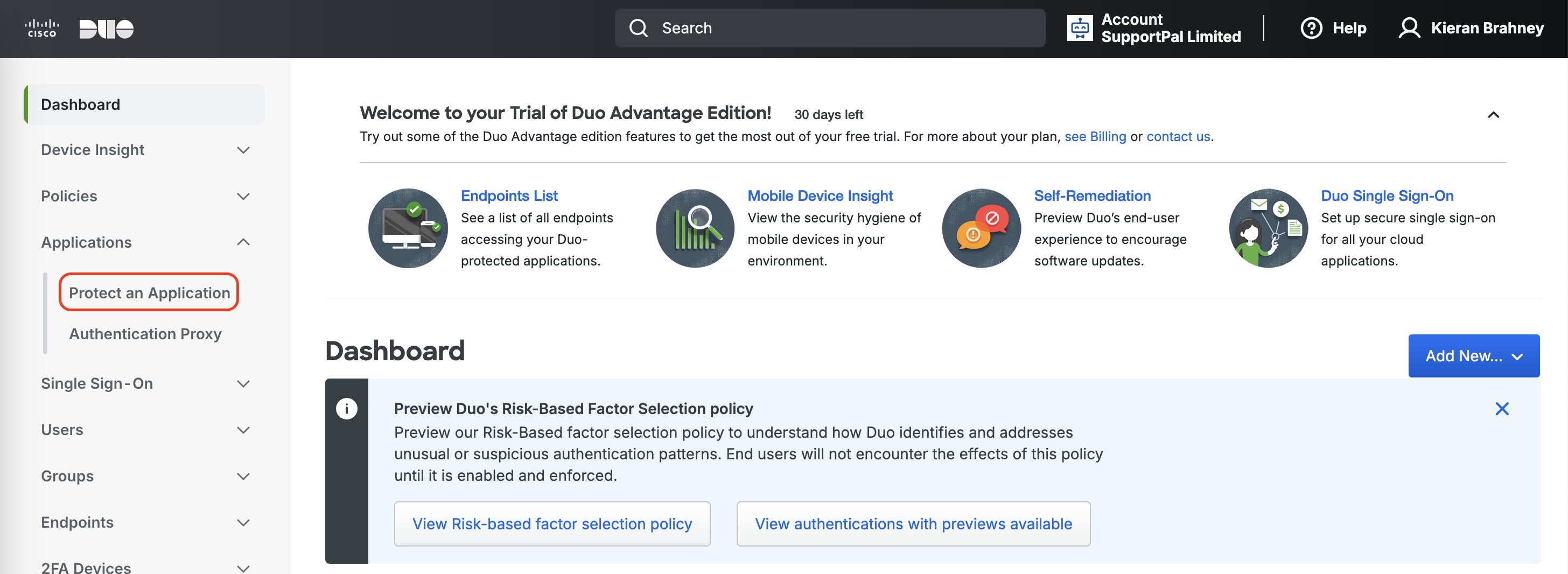
Task: Click the Endpoints List computer illustration
Action: click(x=408, y=228)
